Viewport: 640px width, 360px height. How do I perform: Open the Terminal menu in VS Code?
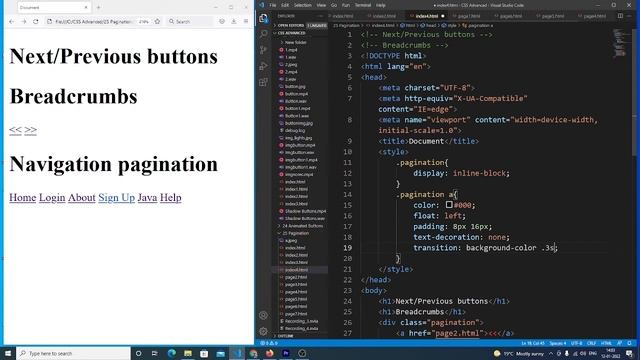point(363,5)
